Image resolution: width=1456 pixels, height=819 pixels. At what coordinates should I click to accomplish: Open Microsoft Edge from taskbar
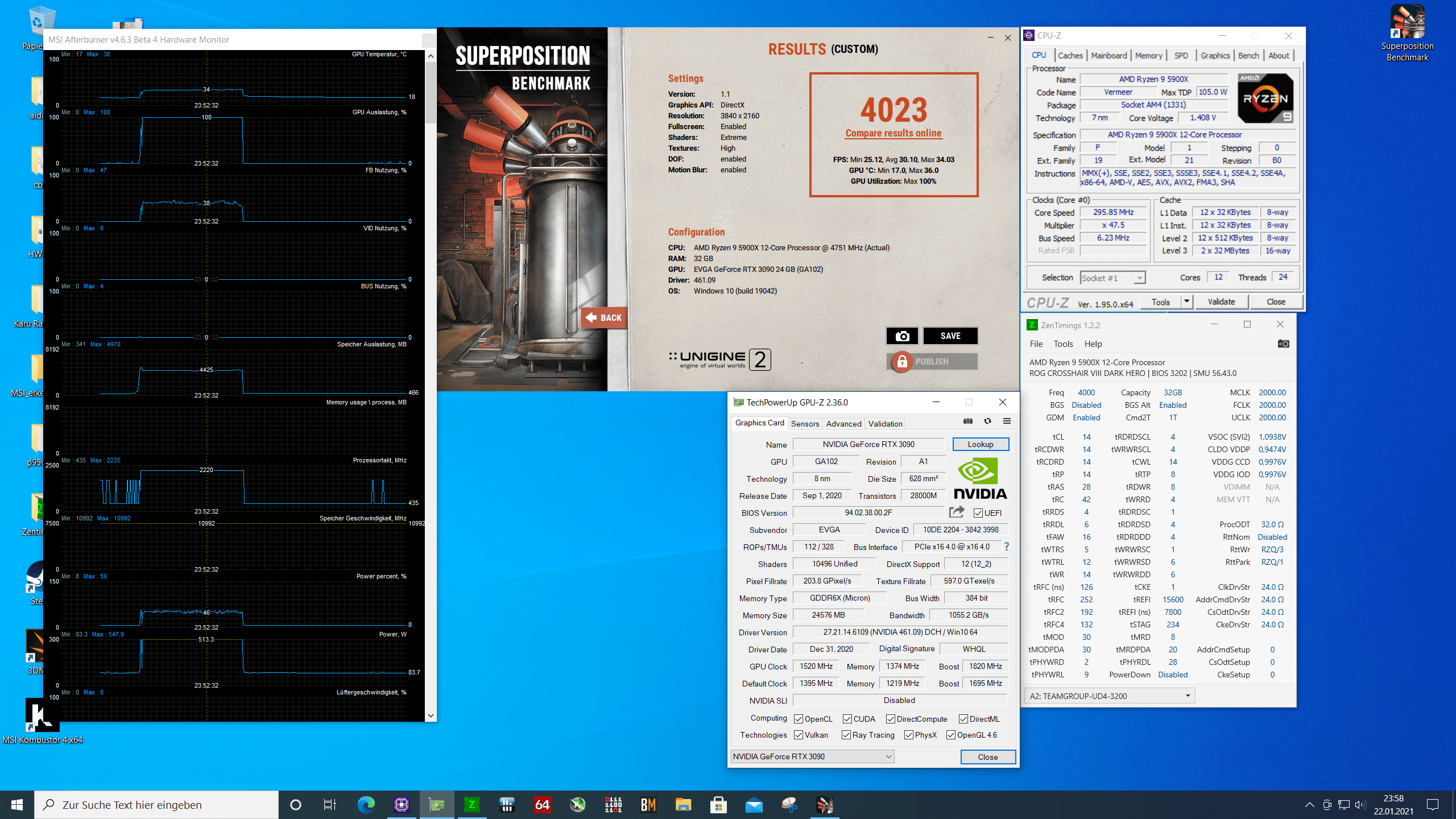pyautogui.click(x=366, y=804)
